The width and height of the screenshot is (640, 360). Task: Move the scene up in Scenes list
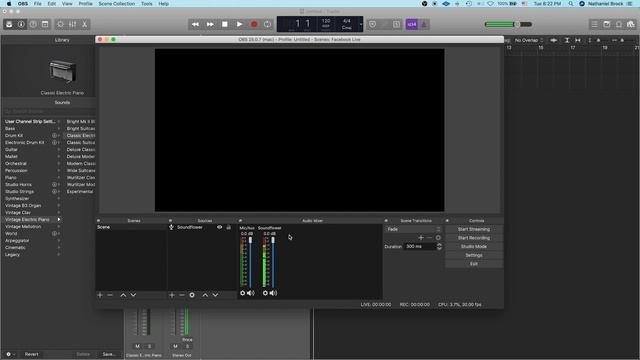click(123, 295)
